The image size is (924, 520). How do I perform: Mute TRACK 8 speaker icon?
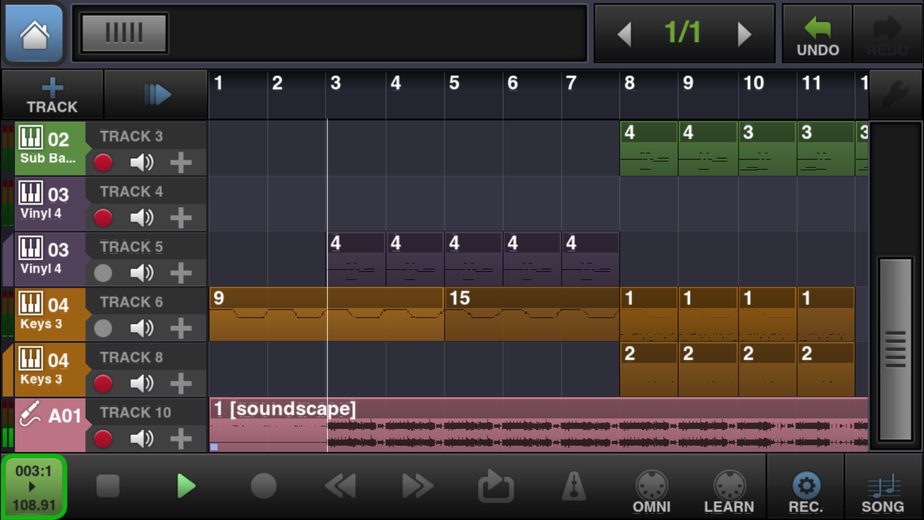141,383
